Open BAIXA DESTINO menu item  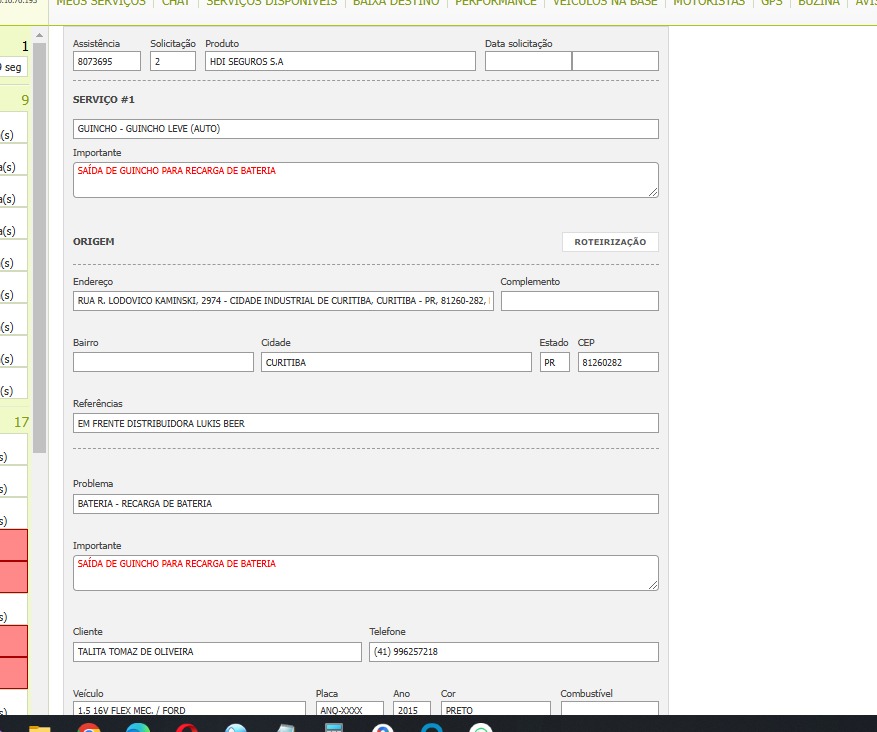pos(396,3)
